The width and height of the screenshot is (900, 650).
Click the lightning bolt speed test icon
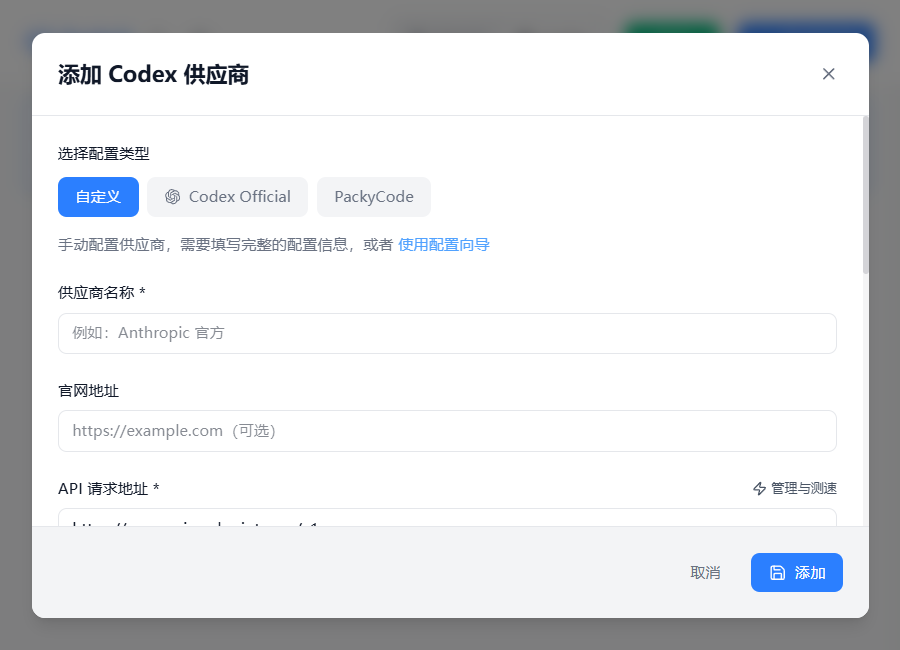[x=759, y=489]
